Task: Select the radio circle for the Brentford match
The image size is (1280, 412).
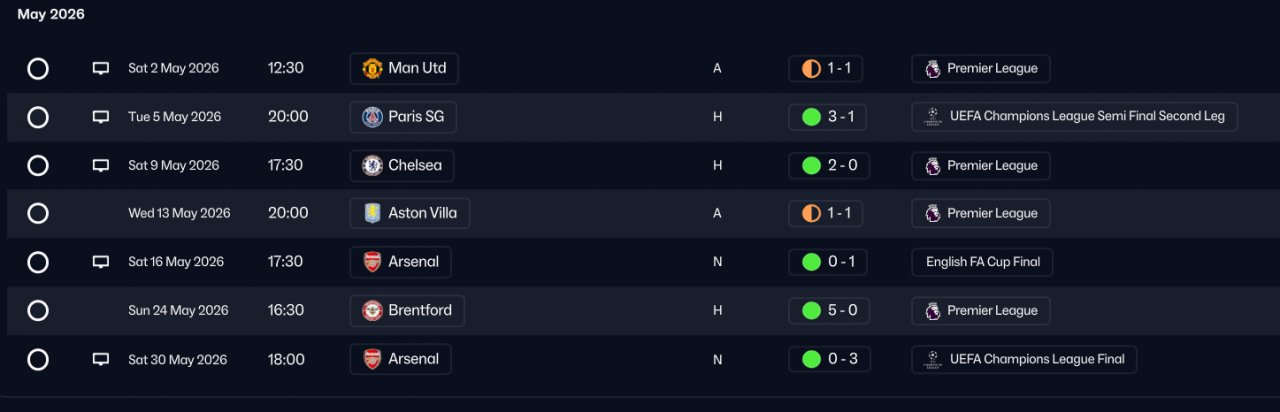Action: click(x=38, y=311)
